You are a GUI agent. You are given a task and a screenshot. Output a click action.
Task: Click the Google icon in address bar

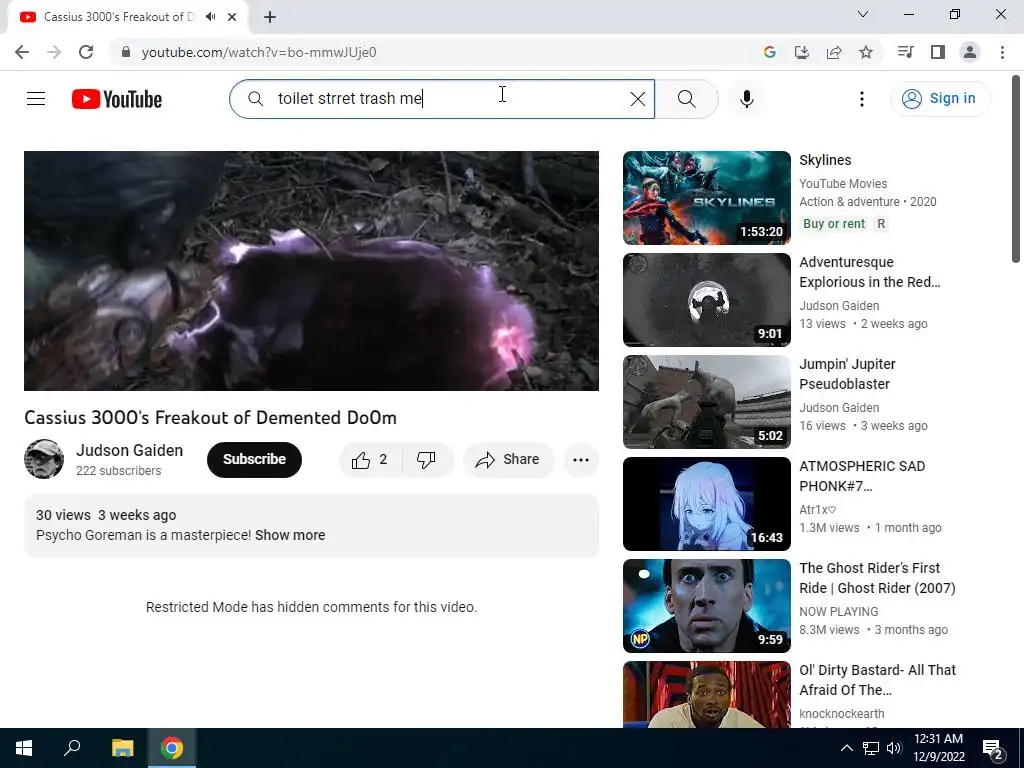(769, 52)
